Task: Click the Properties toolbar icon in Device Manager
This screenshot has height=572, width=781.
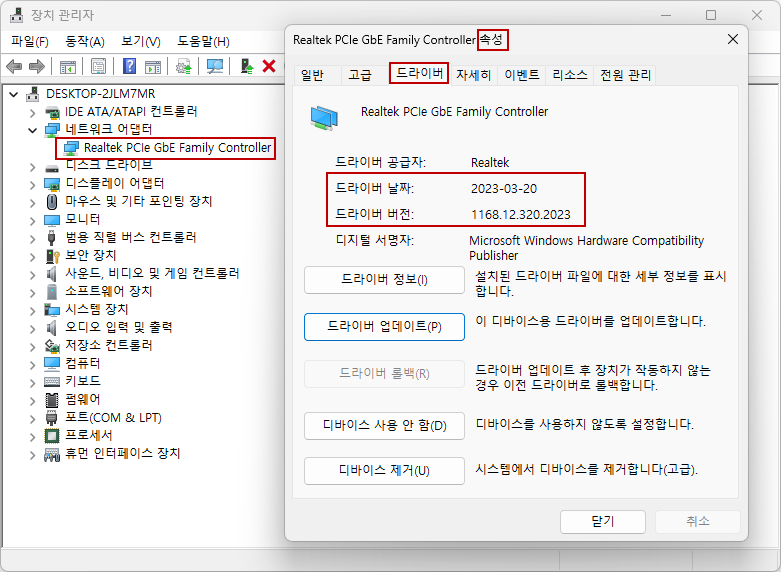Action: click(x=98, y=66)
